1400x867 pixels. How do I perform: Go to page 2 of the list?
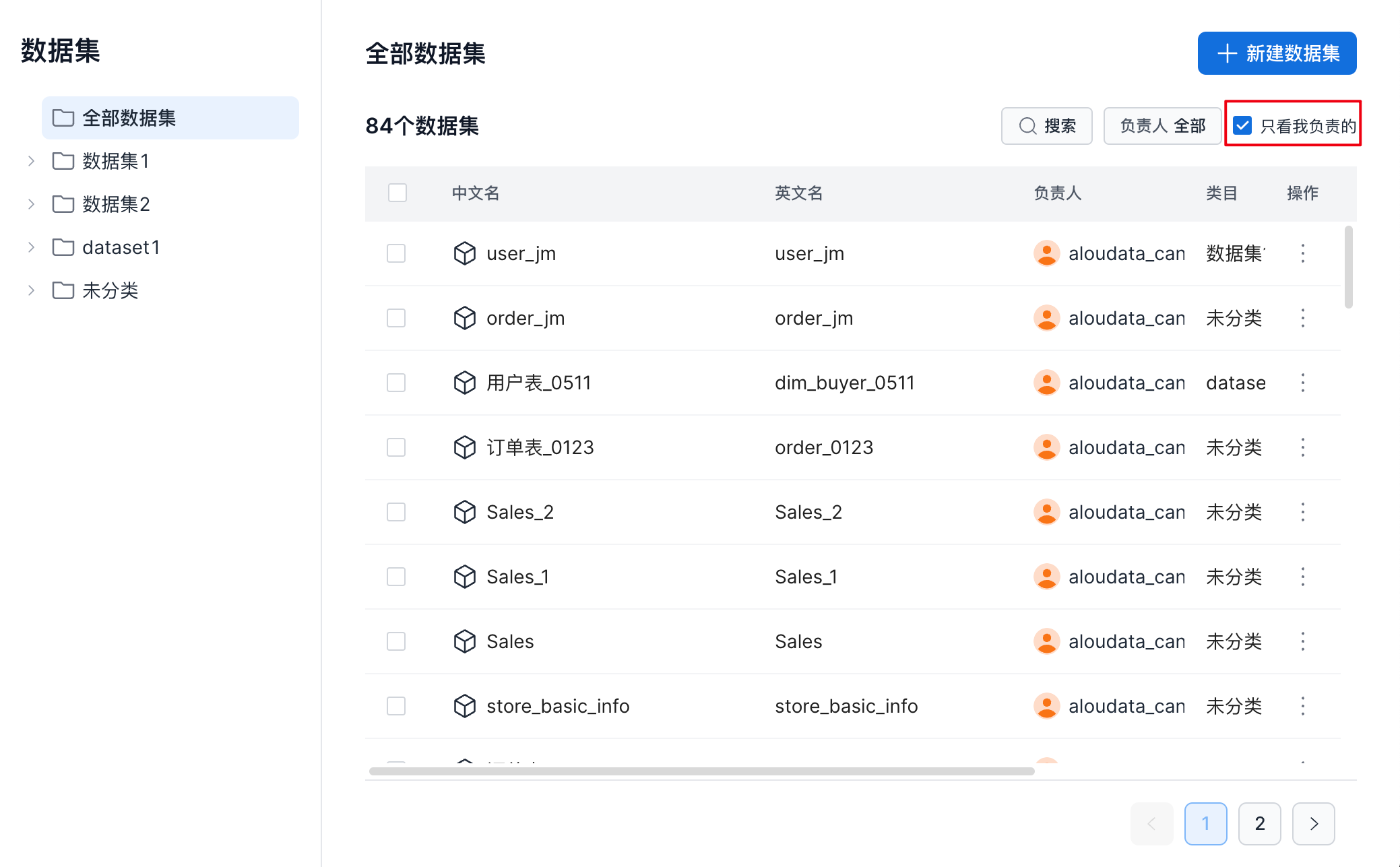(x=1259, y=823)
